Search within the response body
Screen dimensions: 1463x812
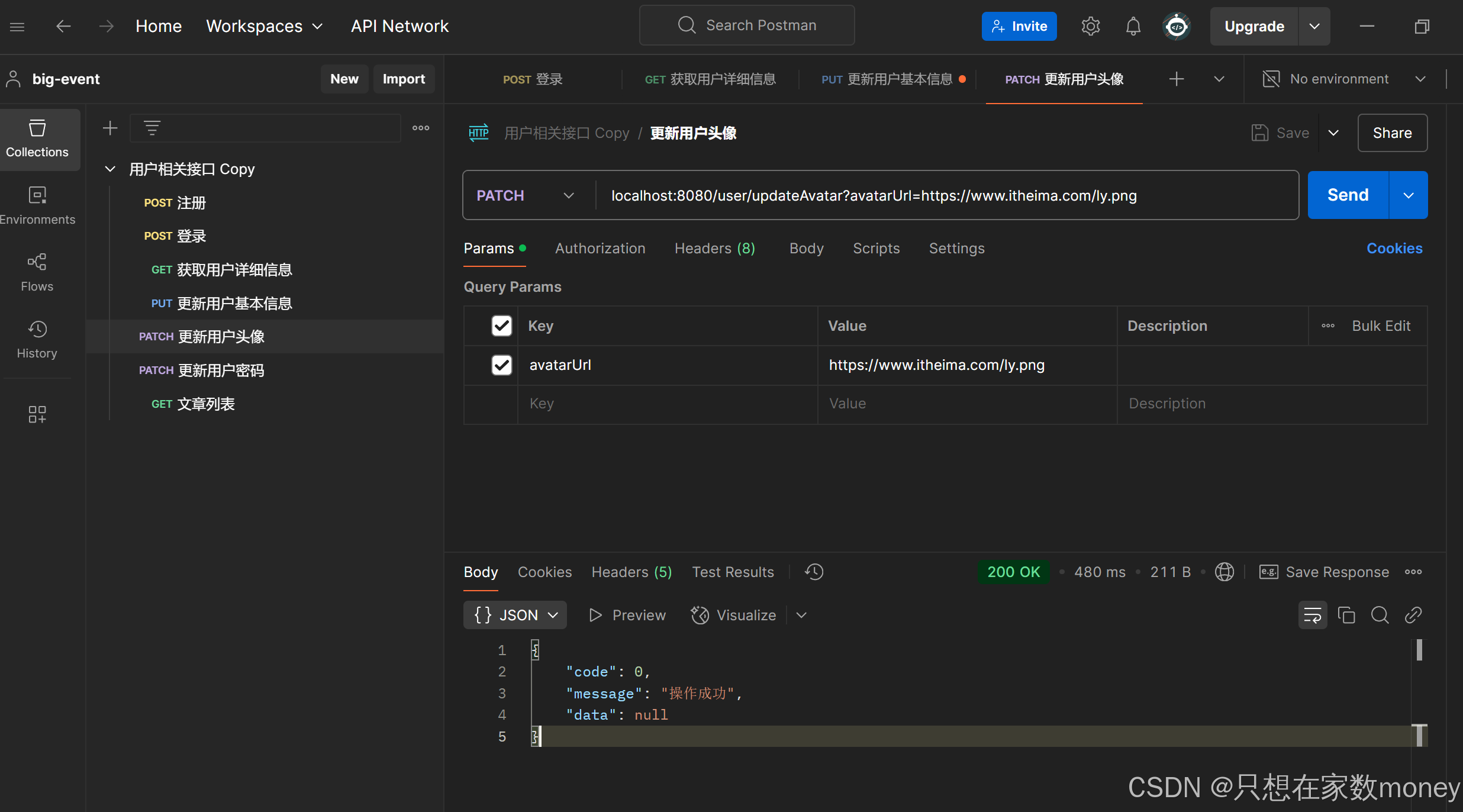pos(1380,616)
